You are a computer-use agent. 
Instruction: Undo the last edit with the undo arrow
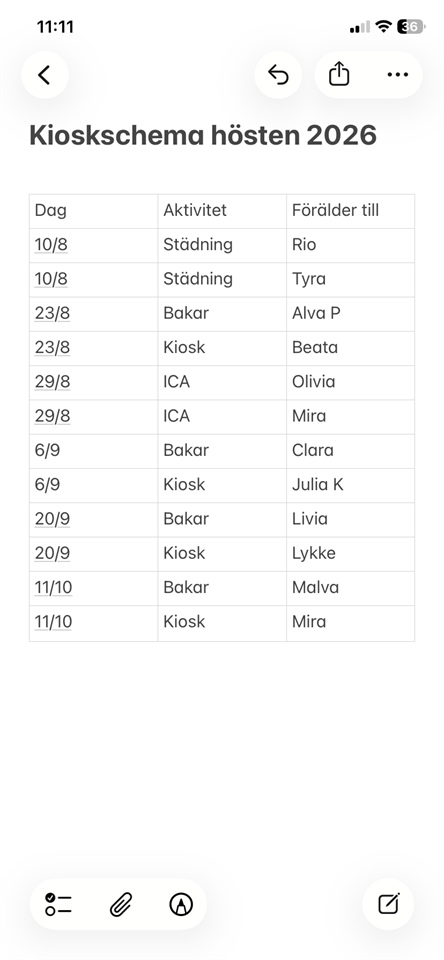tap(278, 75)
